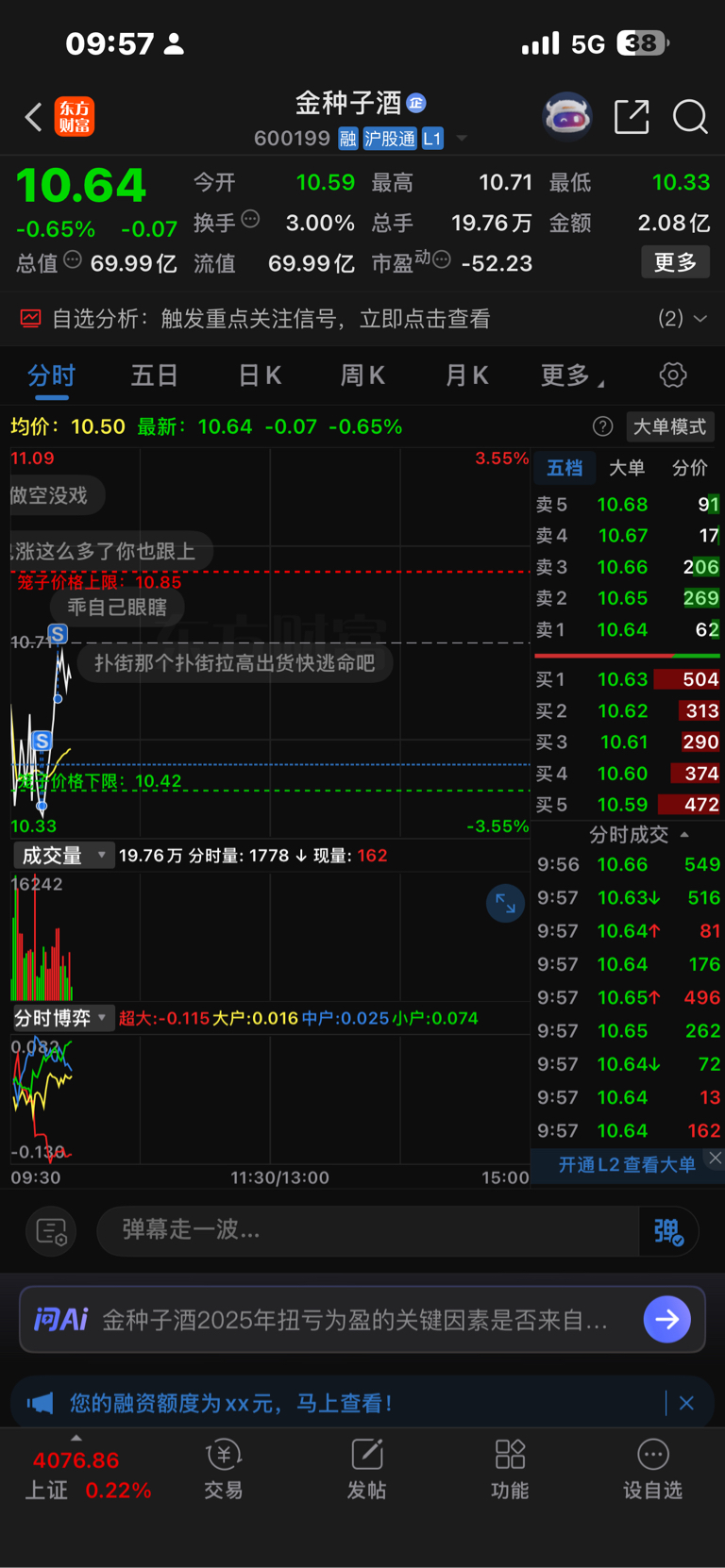725x1568 pixels.
Task: Tap 设自选 in bottom bar
Action: click(652, 1470)
